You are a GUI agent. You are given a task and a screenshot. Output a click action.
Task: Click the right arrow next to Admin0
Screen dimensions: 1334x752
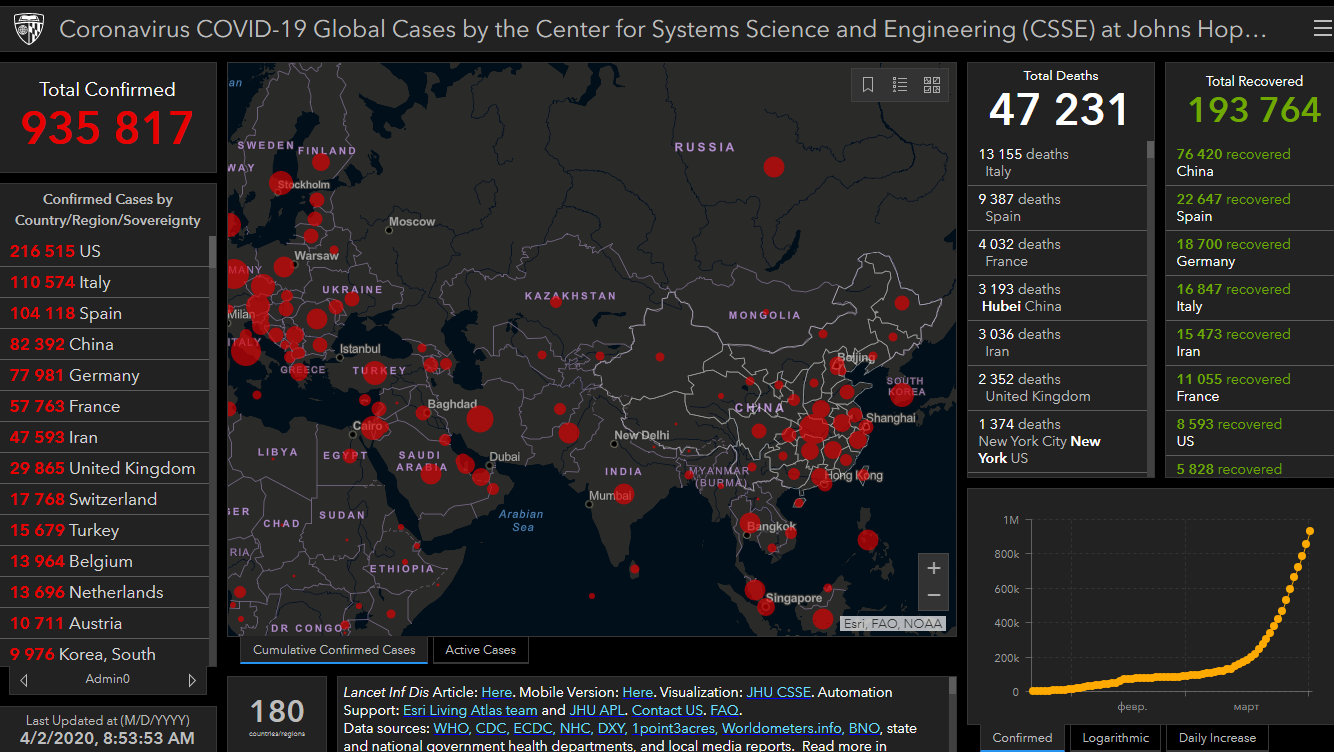pyautogui.click(x=192, y=680)
